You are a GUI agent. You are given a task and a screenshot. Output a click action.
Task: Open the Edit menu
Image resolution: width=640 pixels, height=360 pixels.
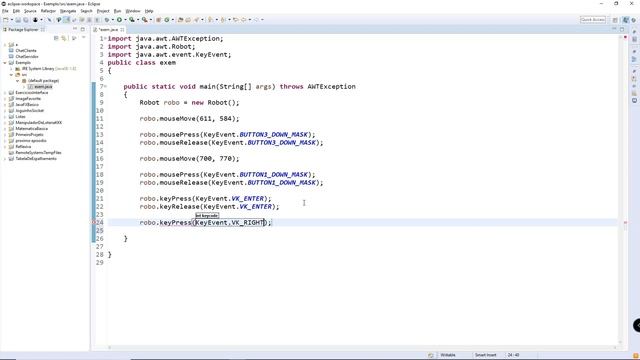(16, 11)
